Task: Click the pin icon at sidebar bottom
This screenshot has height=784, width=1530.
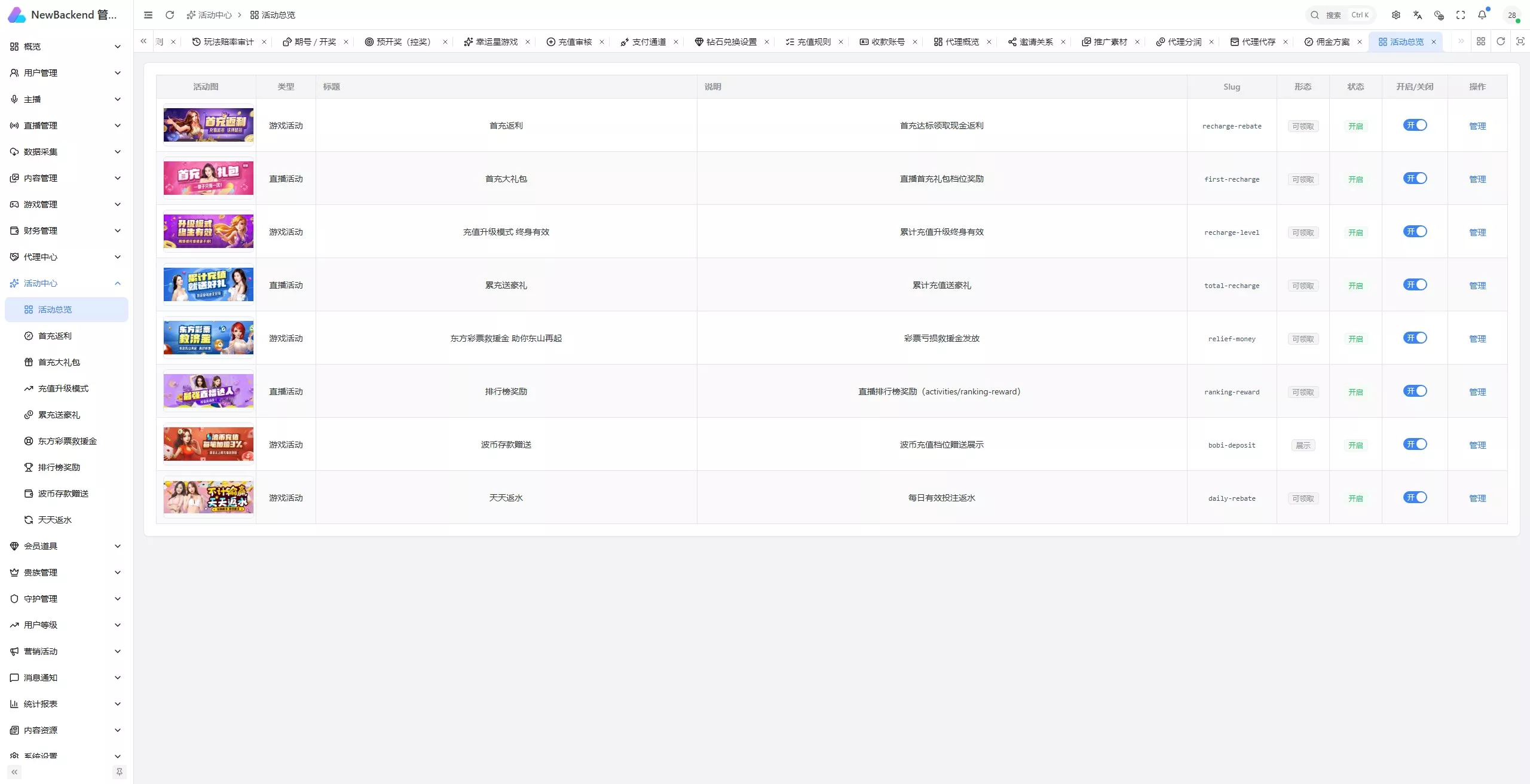Action: pos(120,772)
